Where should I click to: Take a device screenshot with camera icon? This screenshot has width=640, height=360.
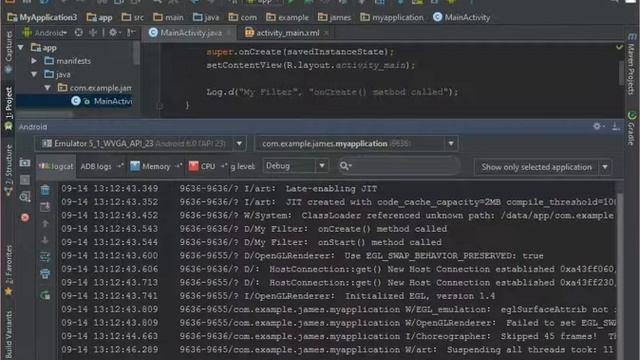[x=25, y=163]
